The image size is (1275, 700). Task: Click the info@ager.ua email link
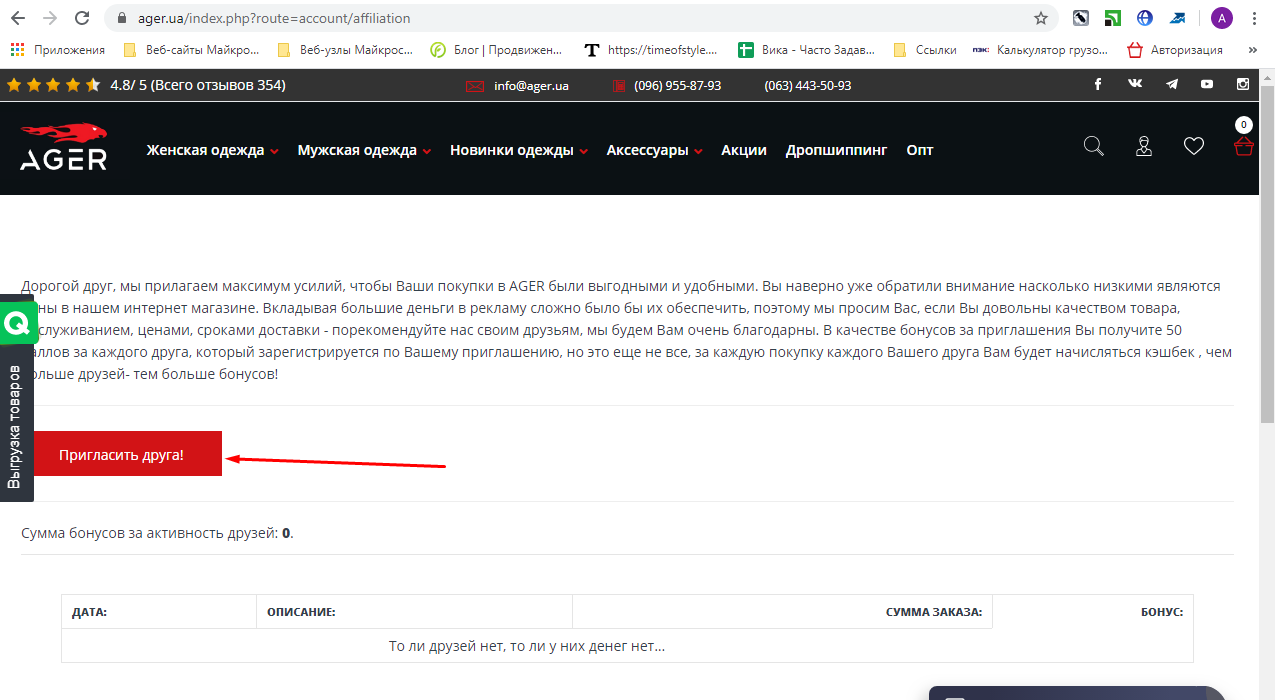click(x=531, y=86)
